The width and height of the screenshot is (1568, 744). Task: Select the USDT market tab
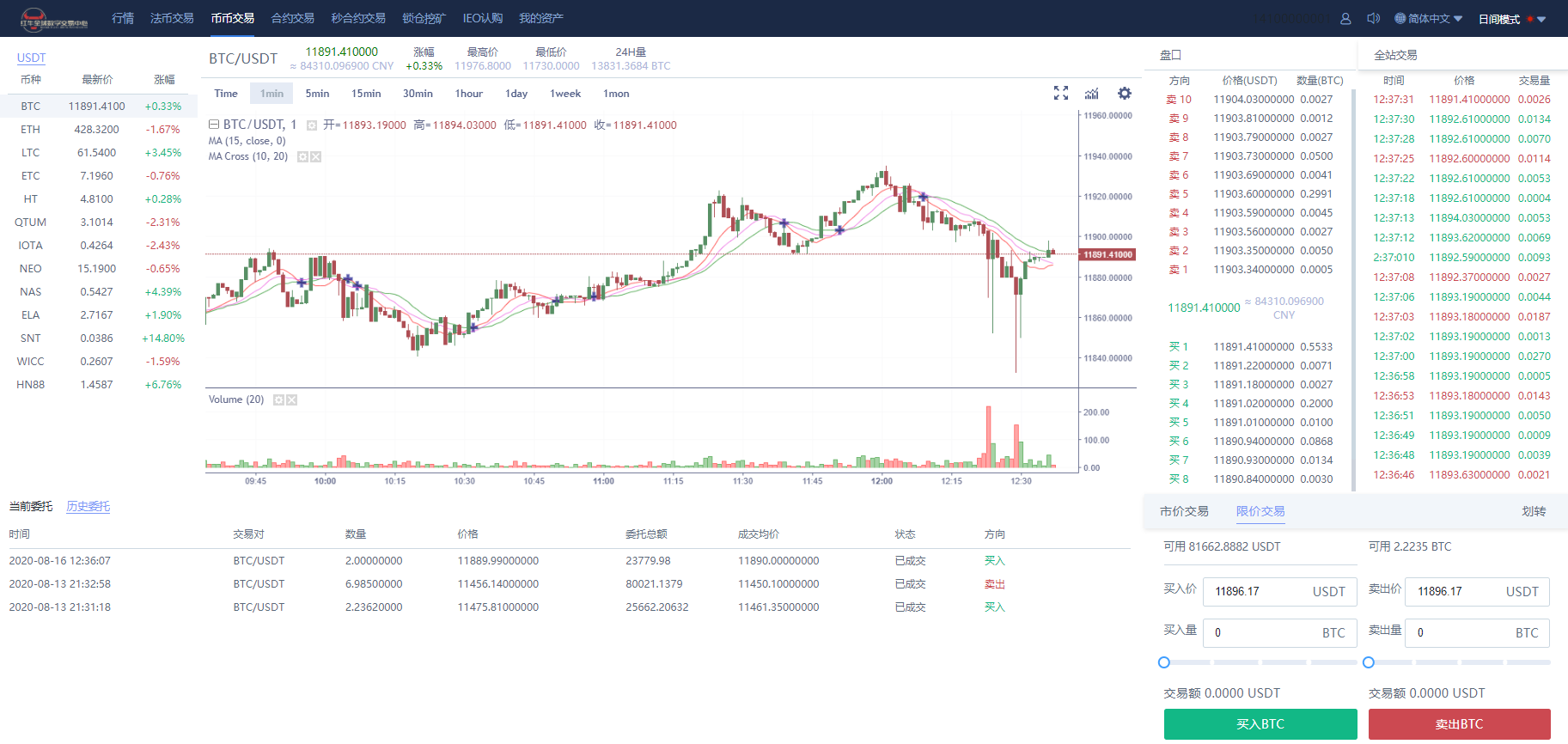click(x=32, y=58)
